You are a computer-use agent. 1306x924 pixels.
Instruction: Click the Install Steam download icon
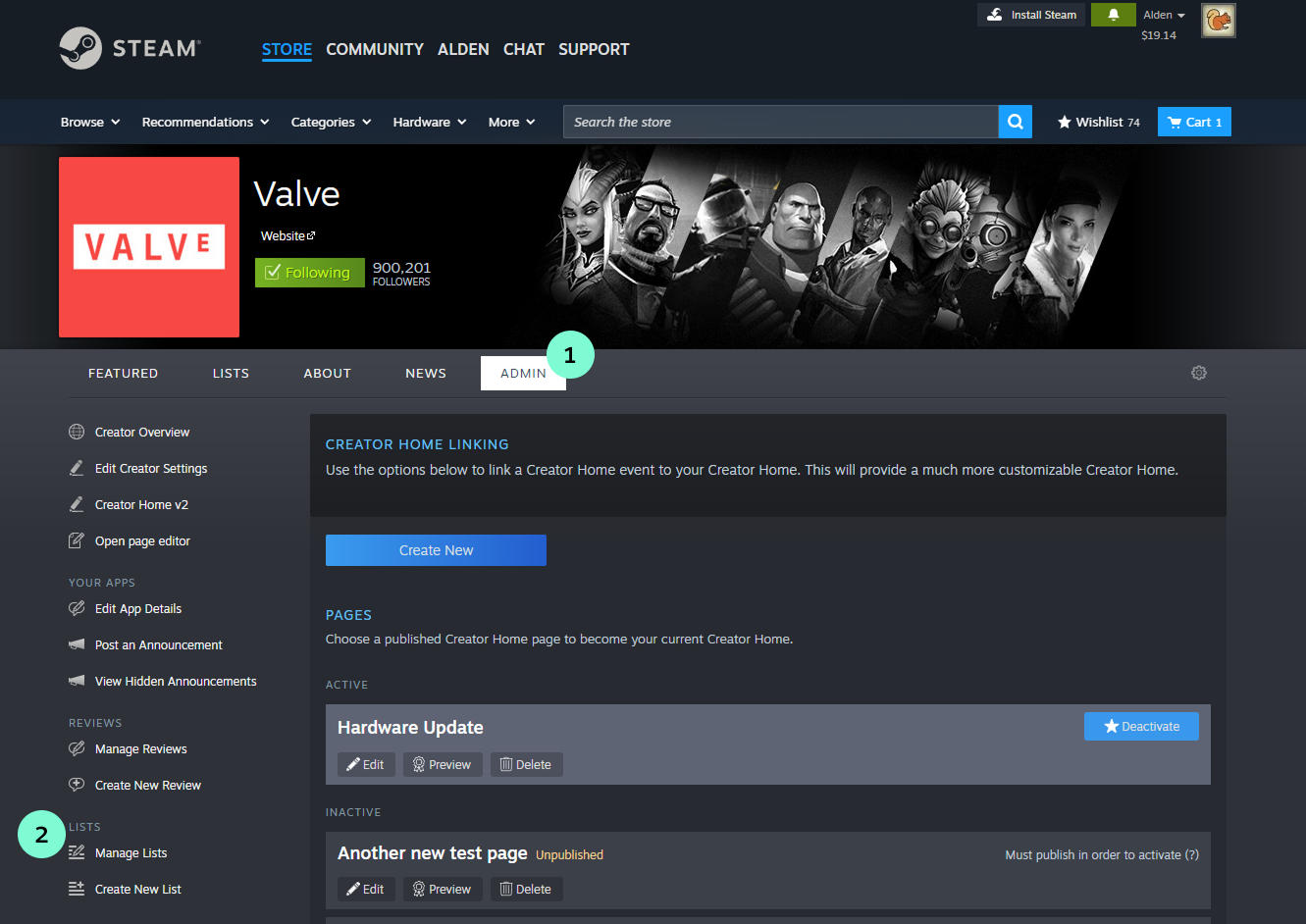[x=995, y=15]
